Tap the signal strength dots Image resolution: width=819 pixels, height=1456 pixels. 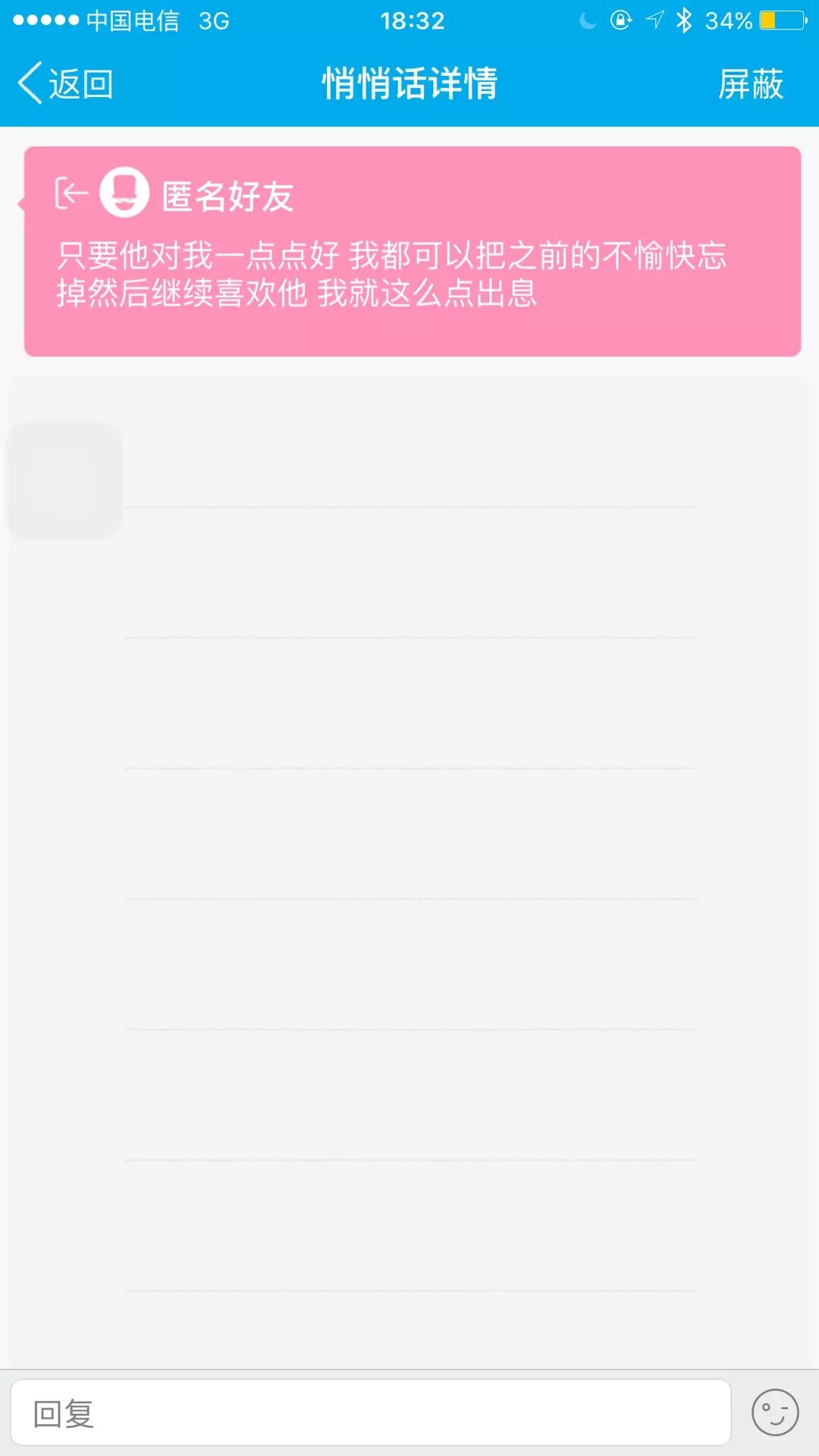45,20
